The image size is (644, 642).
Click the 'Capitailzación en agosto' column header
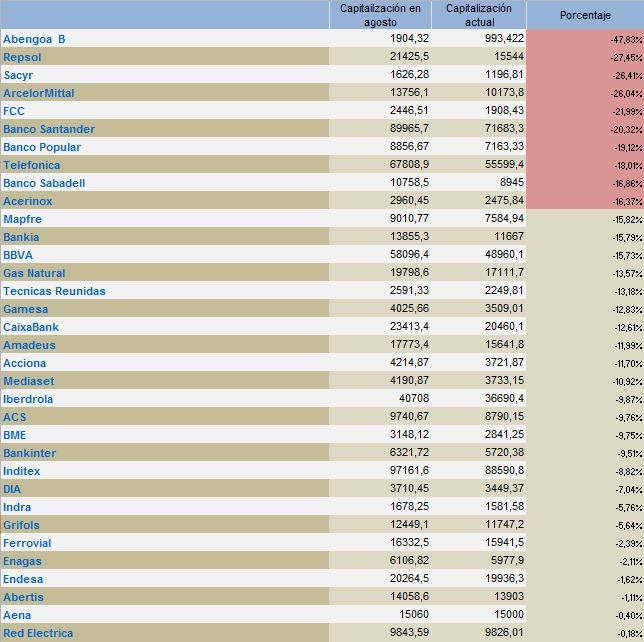(380, 15)
